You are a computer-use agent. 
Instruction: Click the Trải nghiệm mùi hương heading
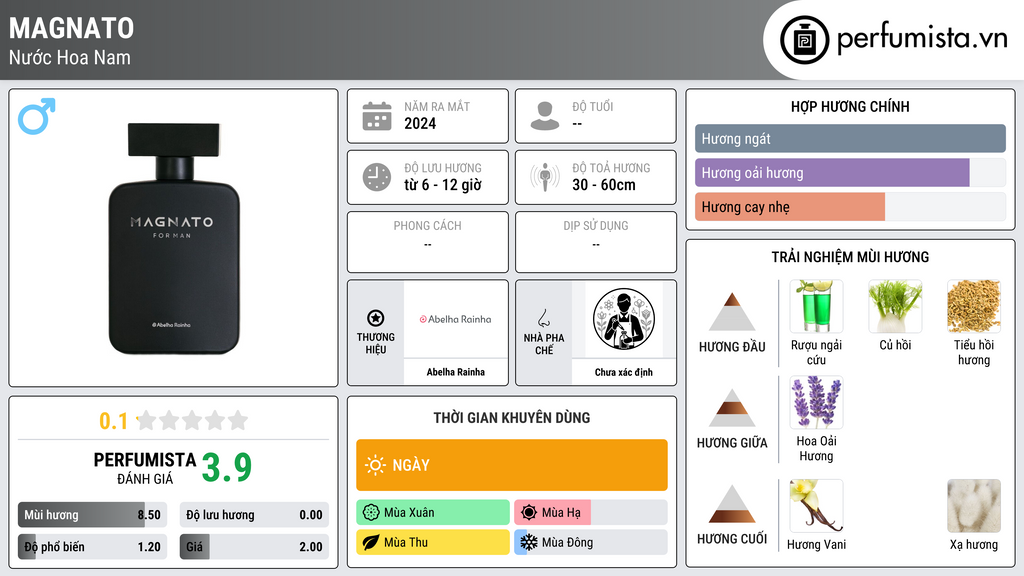click(850, 257)
